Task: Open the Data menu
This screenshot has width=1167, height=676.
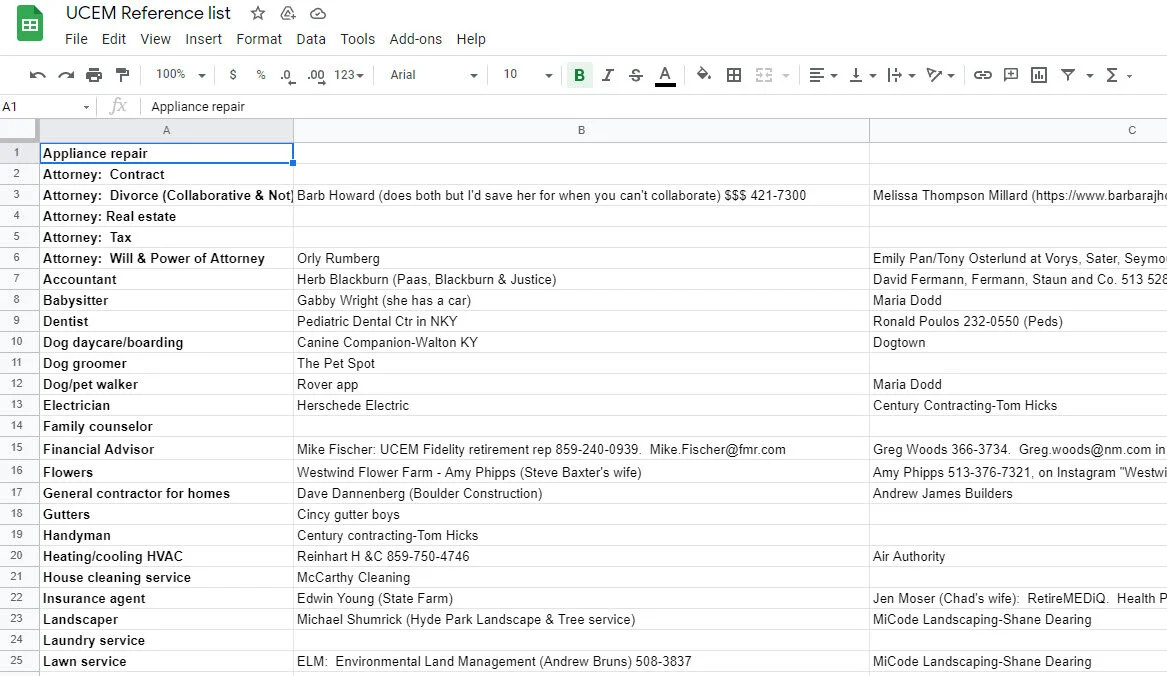Action: pos(310,39)
